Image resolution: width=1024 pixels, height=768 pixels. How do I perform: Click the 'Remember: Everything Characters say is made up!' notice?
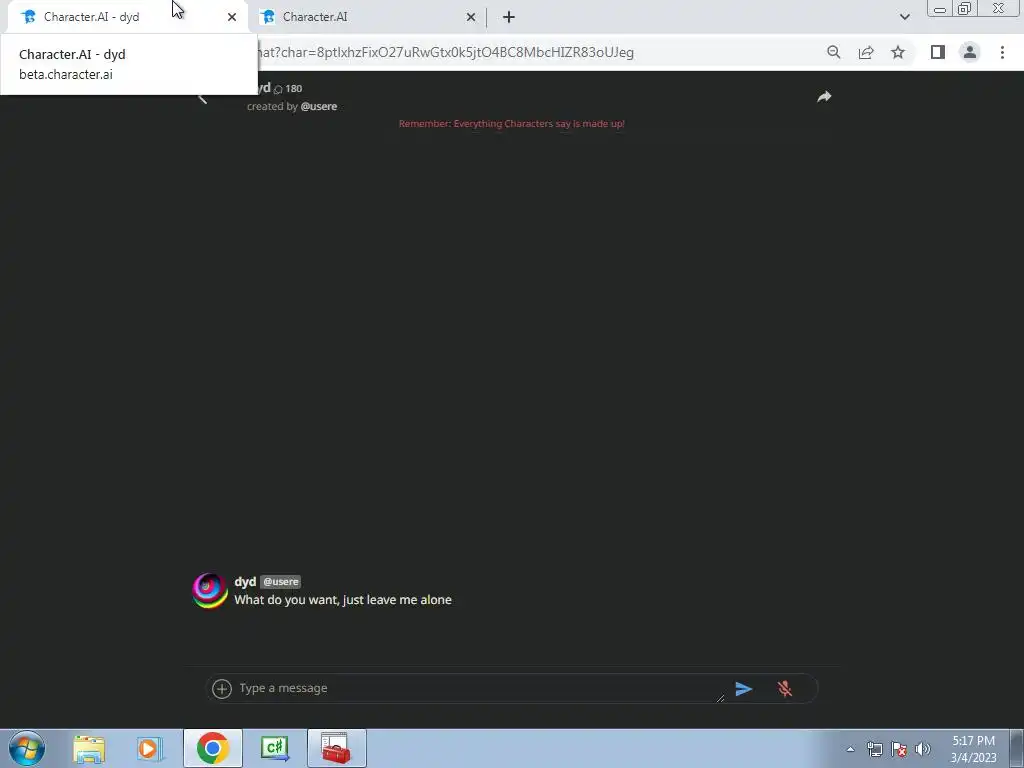click(x=511, y=123)
